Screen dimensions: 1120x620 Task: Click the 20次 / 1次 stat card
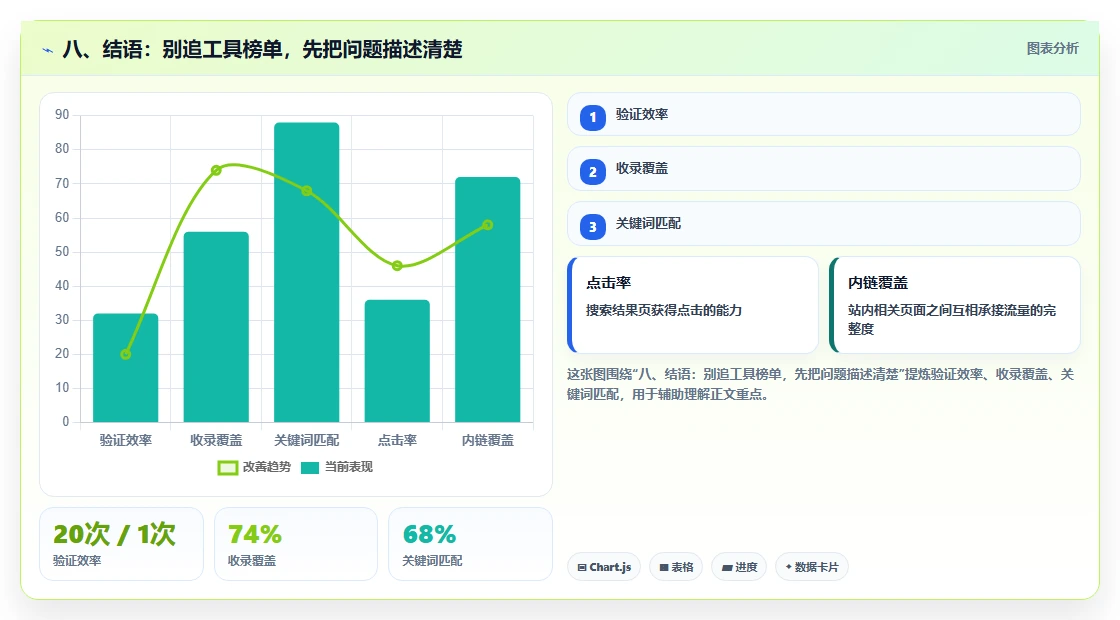[121, 544]
